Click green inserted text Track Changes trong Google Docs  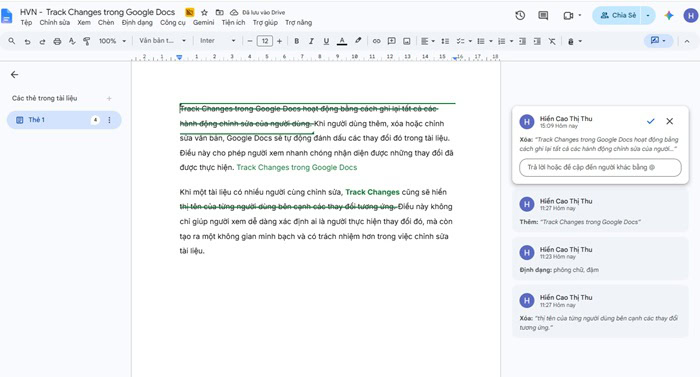[297, 168]
